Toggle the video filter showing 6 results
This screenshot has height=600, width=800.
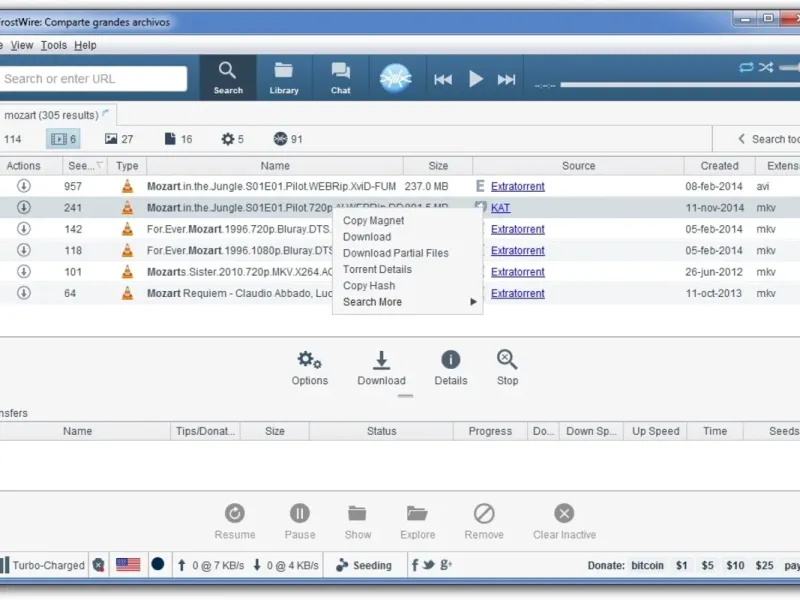63,139
